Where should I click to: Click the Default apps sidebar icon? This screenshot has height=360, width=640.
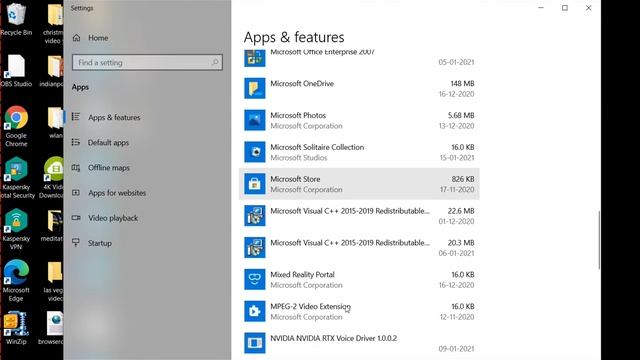(x=76, y=142)
